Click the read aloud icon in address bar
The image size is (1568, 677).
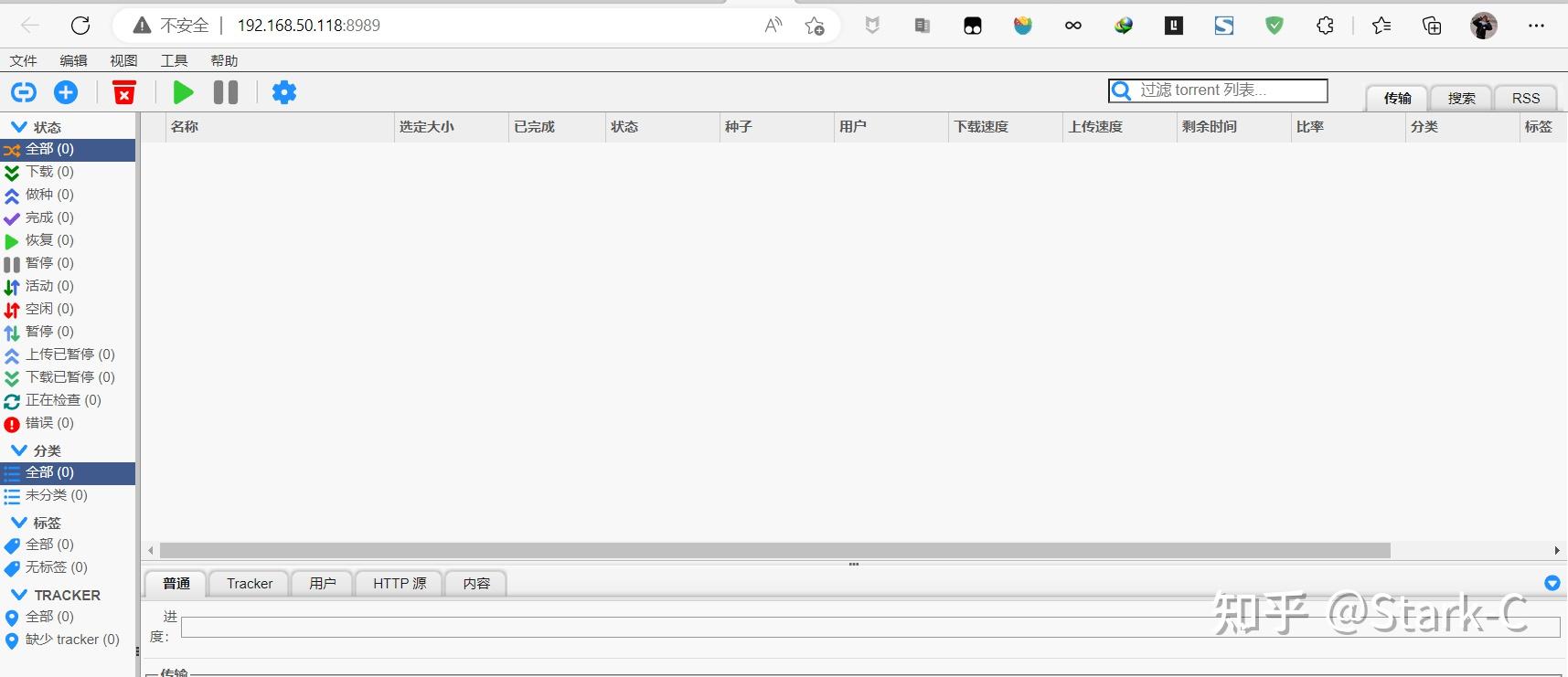click(773, 26)
